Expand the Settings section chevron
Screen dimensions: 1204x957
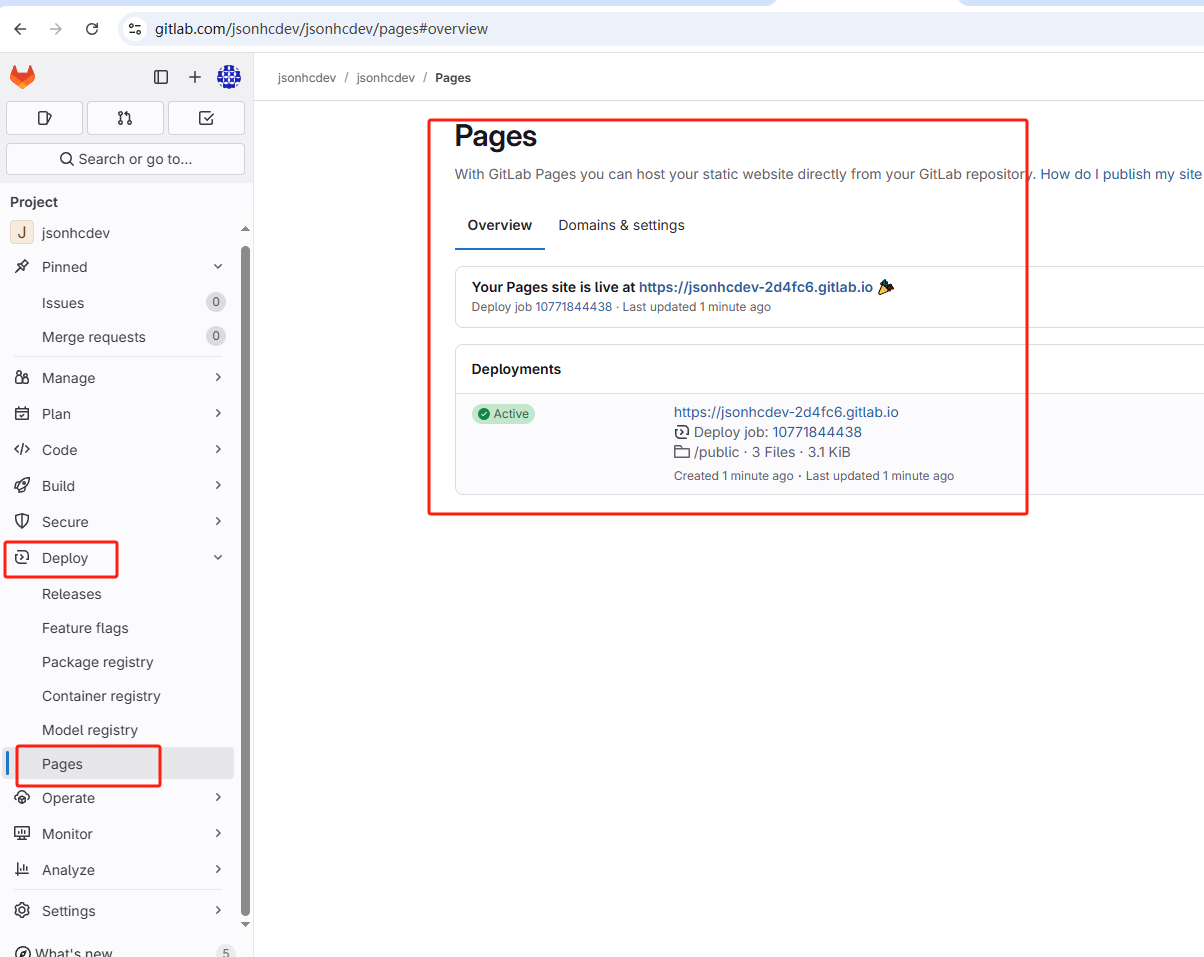pos(218,911)
